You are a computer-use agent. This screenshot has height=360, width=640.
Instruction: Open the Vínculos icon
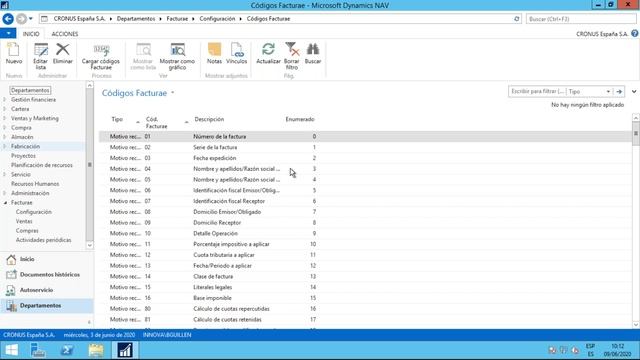[236, 53]
